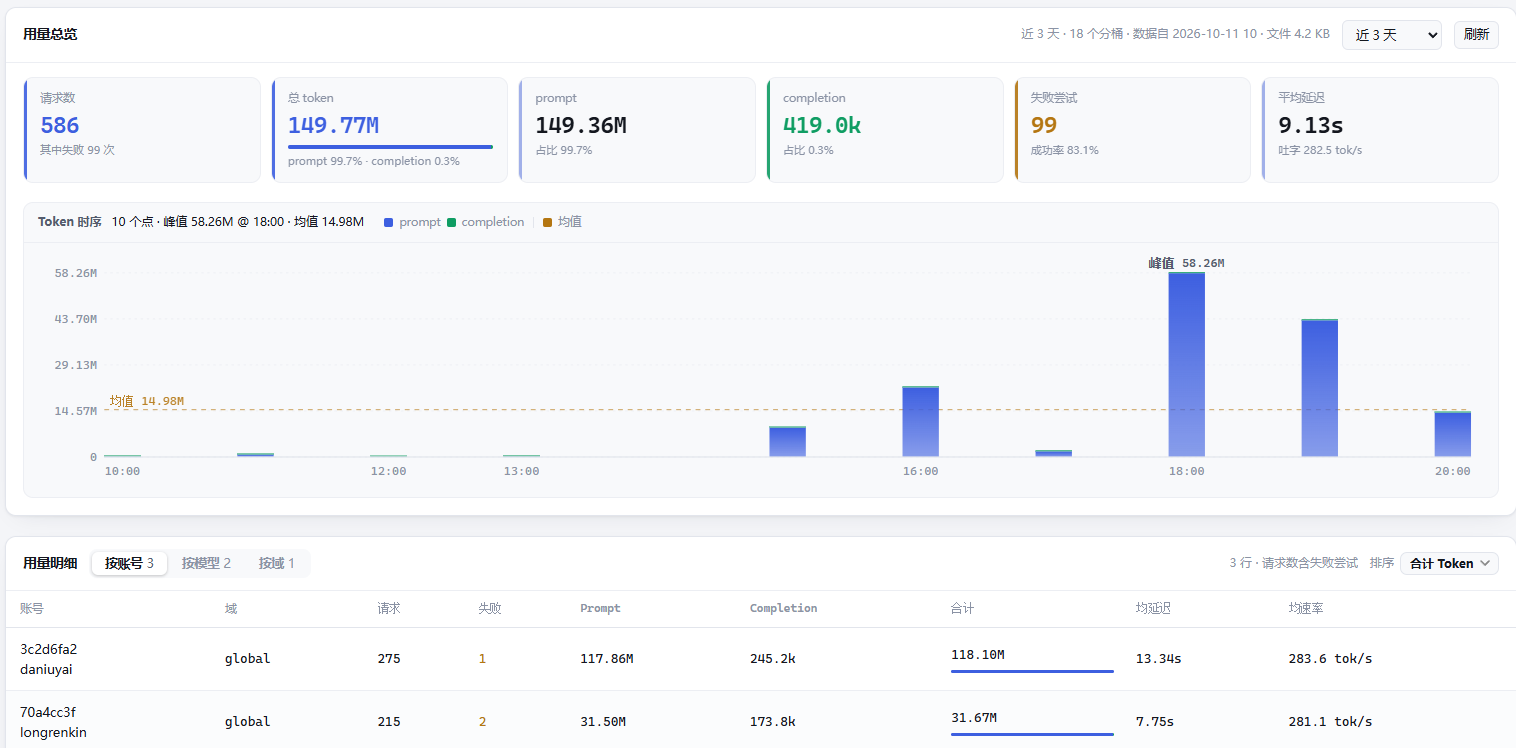1516x748 pixels.
Task: Click the 失败 column header
Action: pyautogui.click(x=490, y=608)
